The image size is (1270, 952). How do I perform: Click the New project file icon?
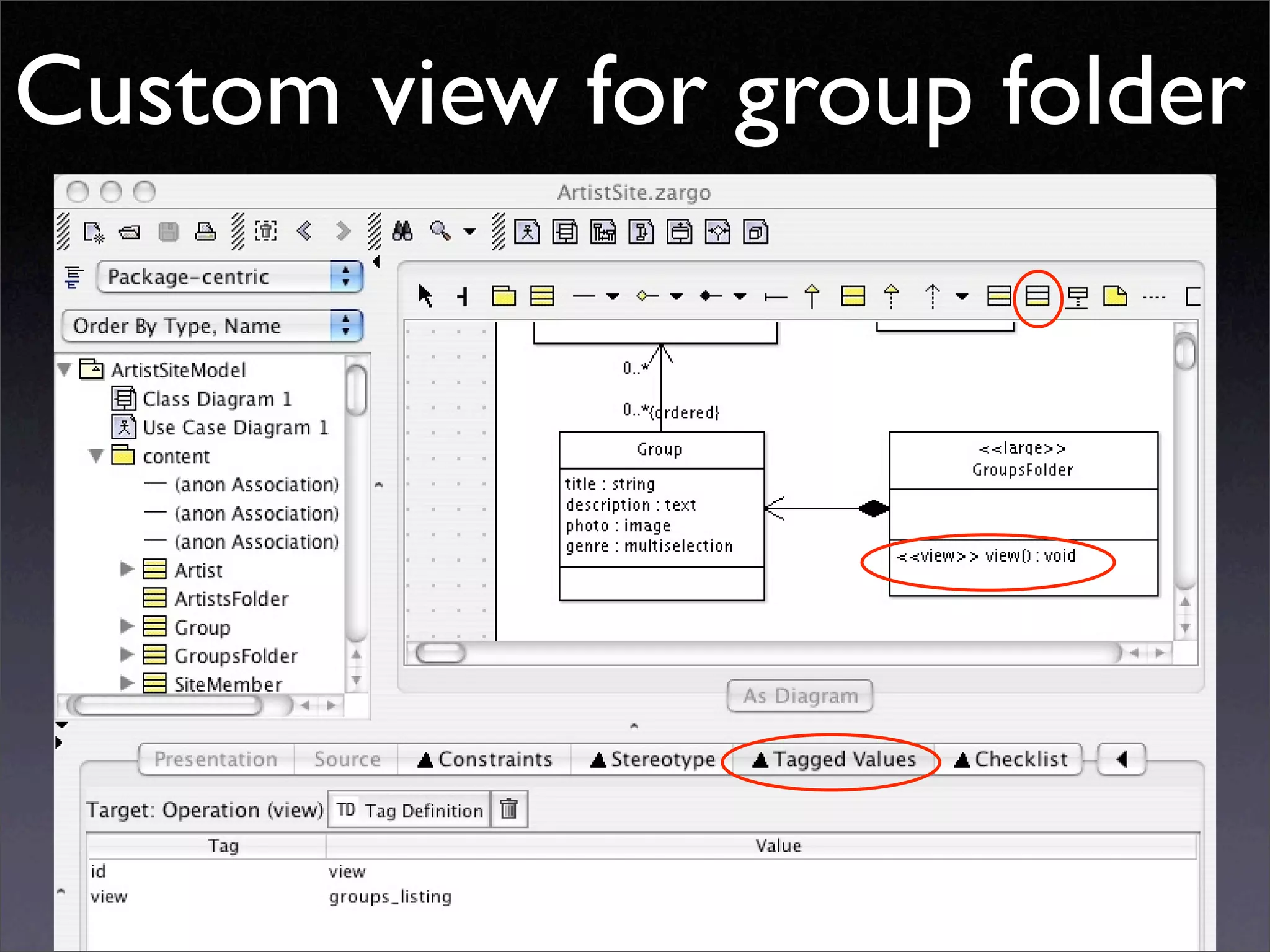coord(93,232)
